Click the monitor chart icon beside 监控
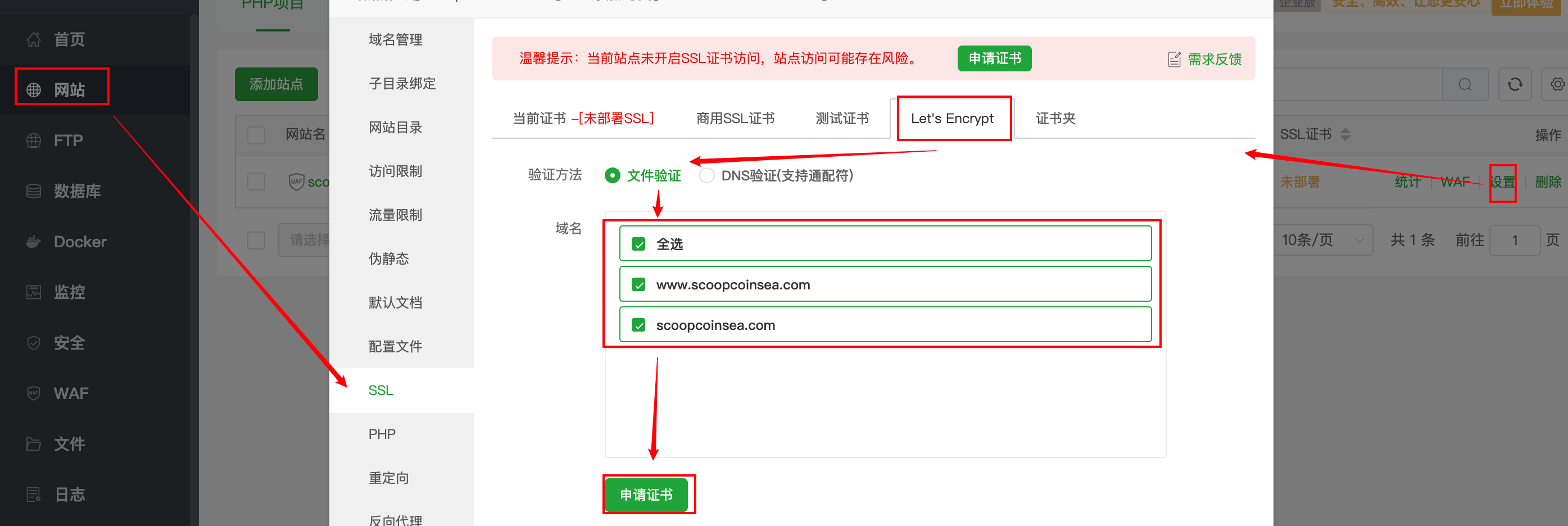 click(x=34, y=292)
